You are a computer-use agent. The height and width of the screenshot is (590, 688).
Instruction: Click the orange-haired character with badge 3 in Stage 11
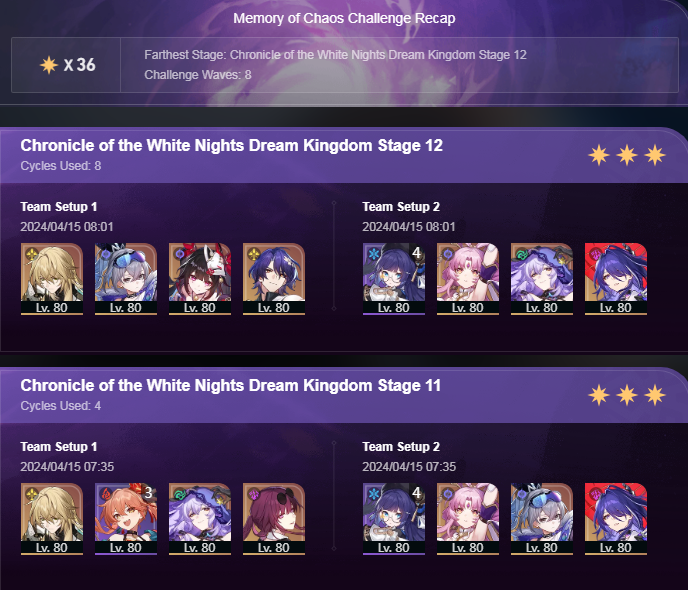(x=126, y=518)
